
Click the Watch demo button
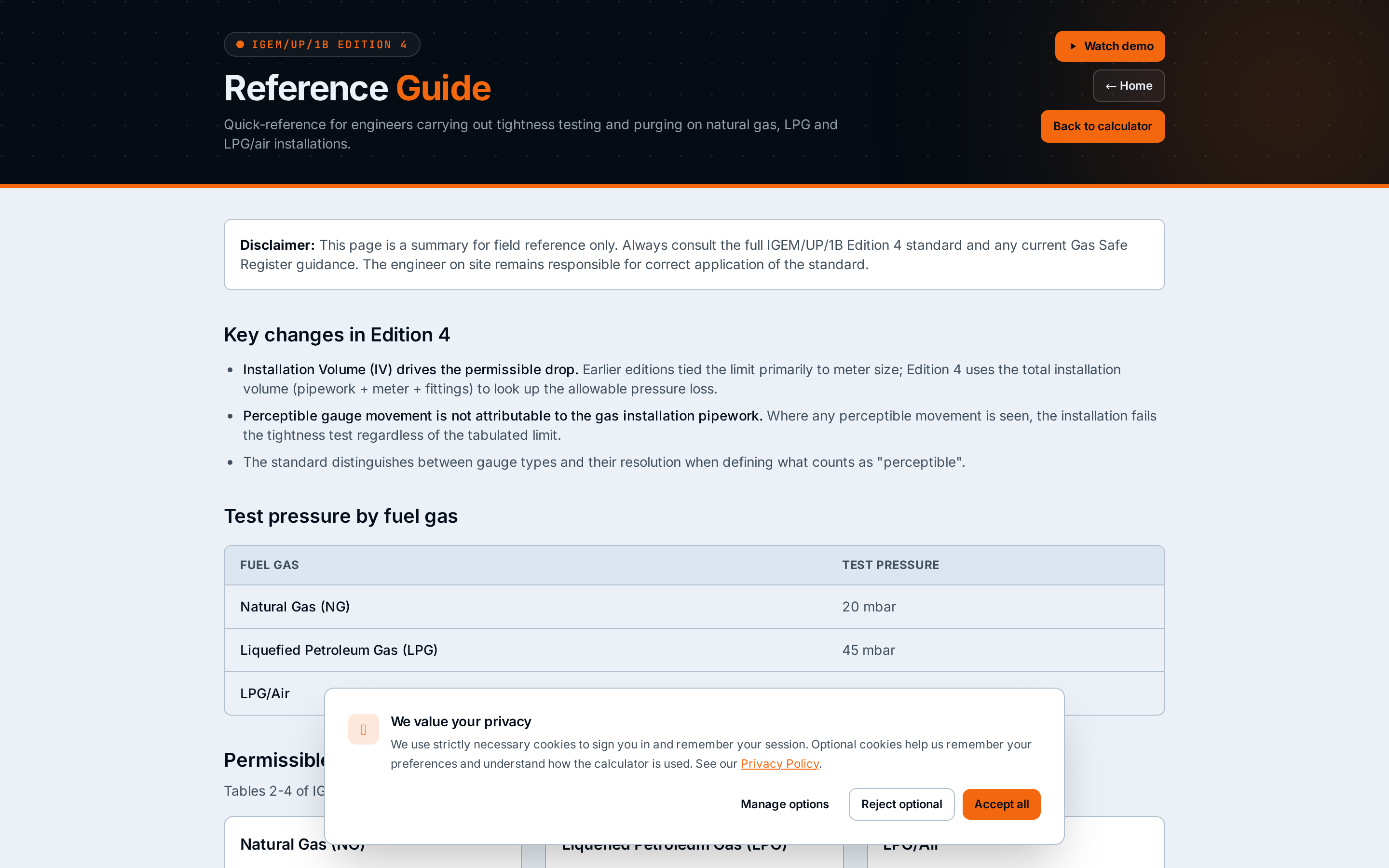(x=1109, y=46)
